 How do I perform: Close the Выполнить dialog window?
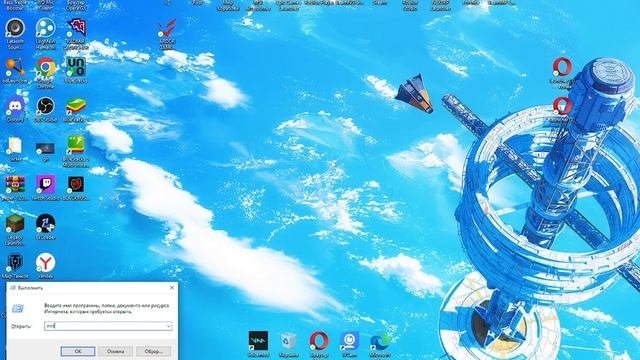coord(172,288)
